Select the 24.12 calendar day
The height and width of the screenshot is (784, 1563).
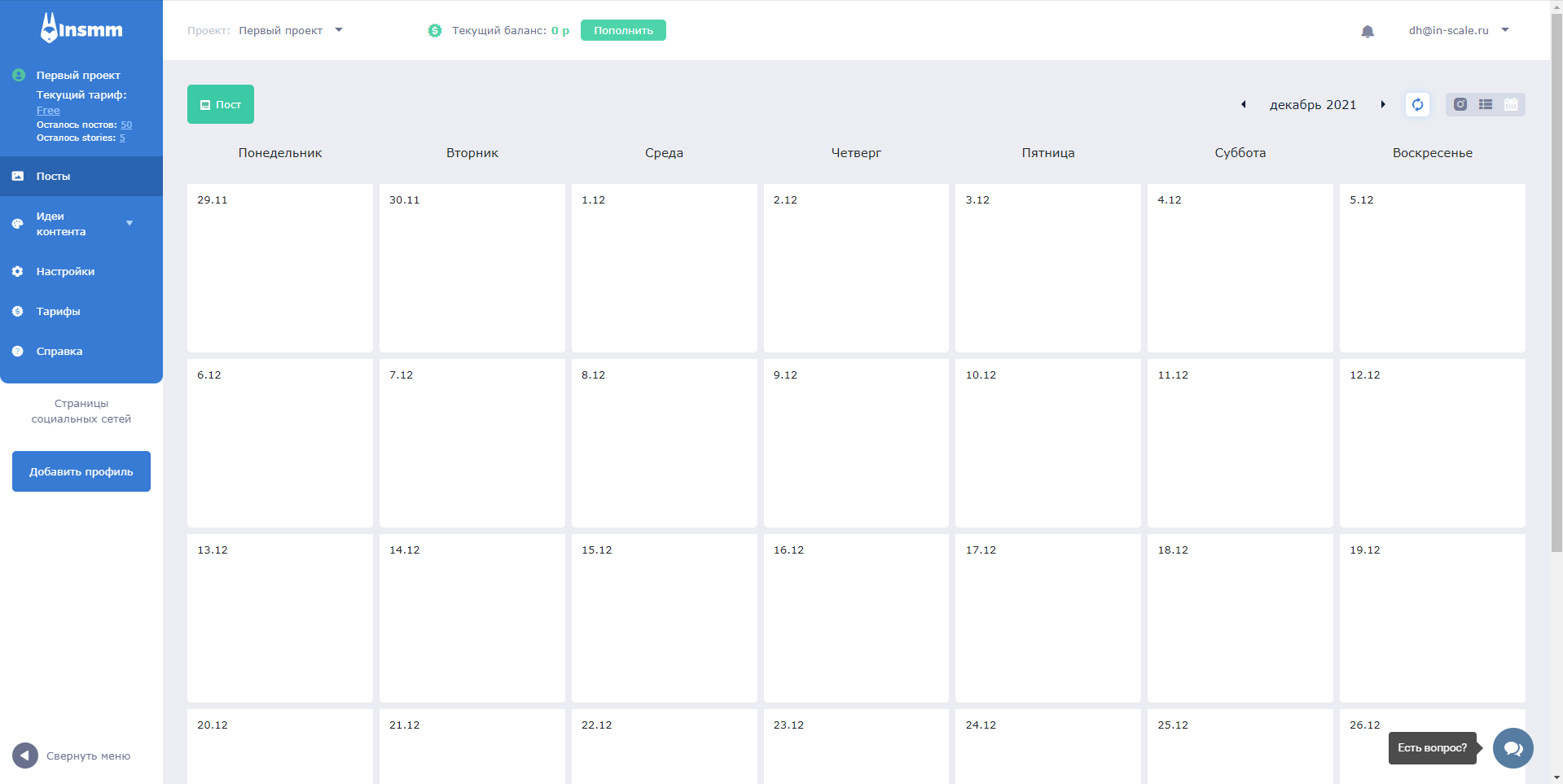1048,747
